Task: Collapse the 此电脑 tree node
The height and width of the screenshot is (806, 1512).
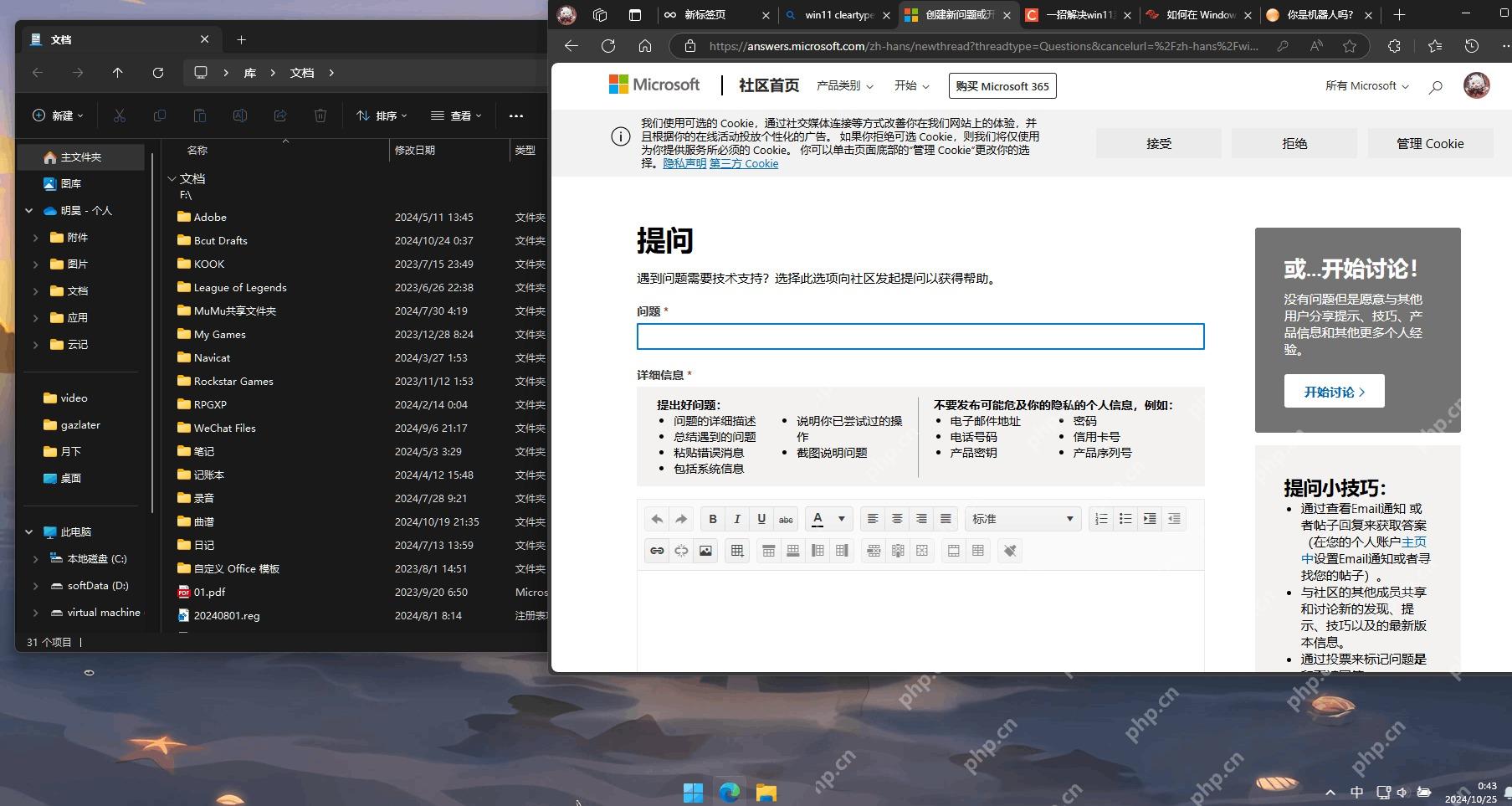Action: point(28,532)
